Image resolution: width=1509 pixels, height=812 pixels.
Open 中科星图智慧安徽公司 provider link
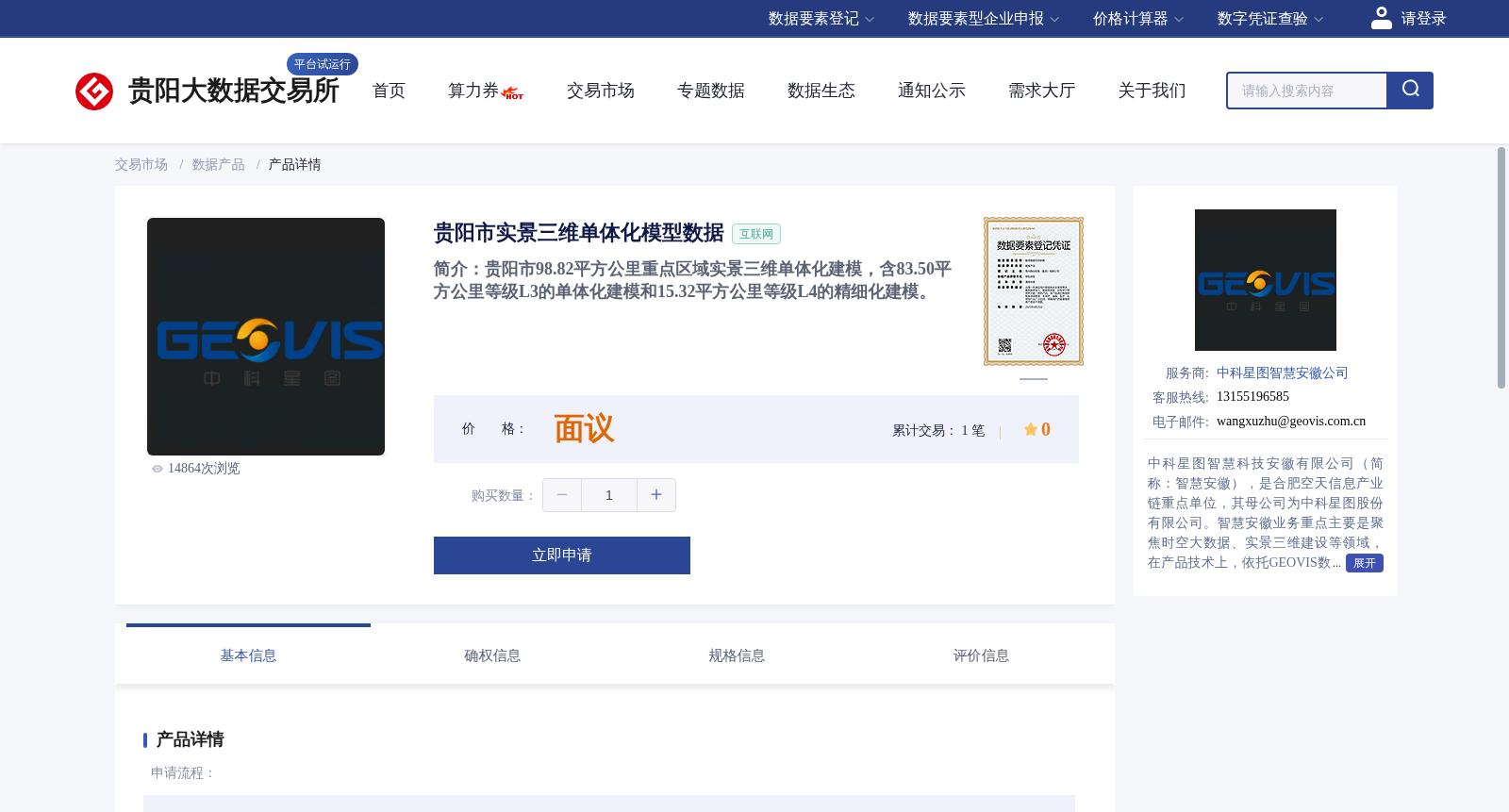[1283, 373]
